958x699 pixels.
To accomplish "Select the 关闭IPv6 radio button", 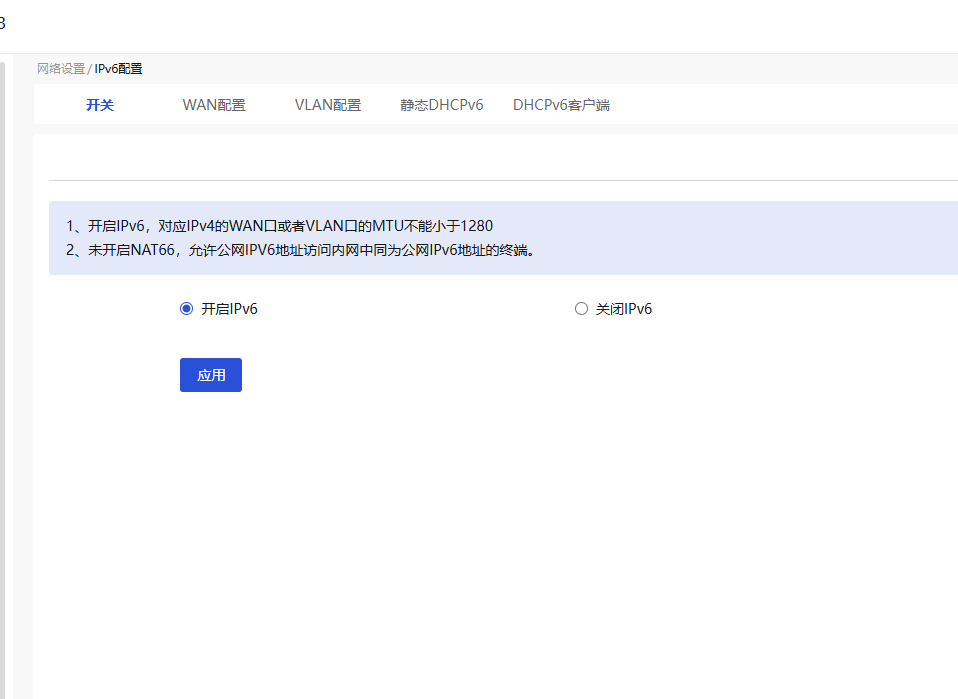I will [581, 309].
